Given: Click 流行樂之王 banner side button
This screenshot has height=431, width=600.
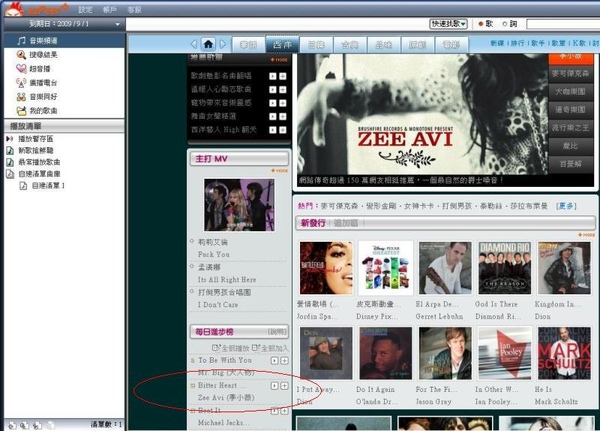Looking at the screenshot, I should (x=570, y=128).
